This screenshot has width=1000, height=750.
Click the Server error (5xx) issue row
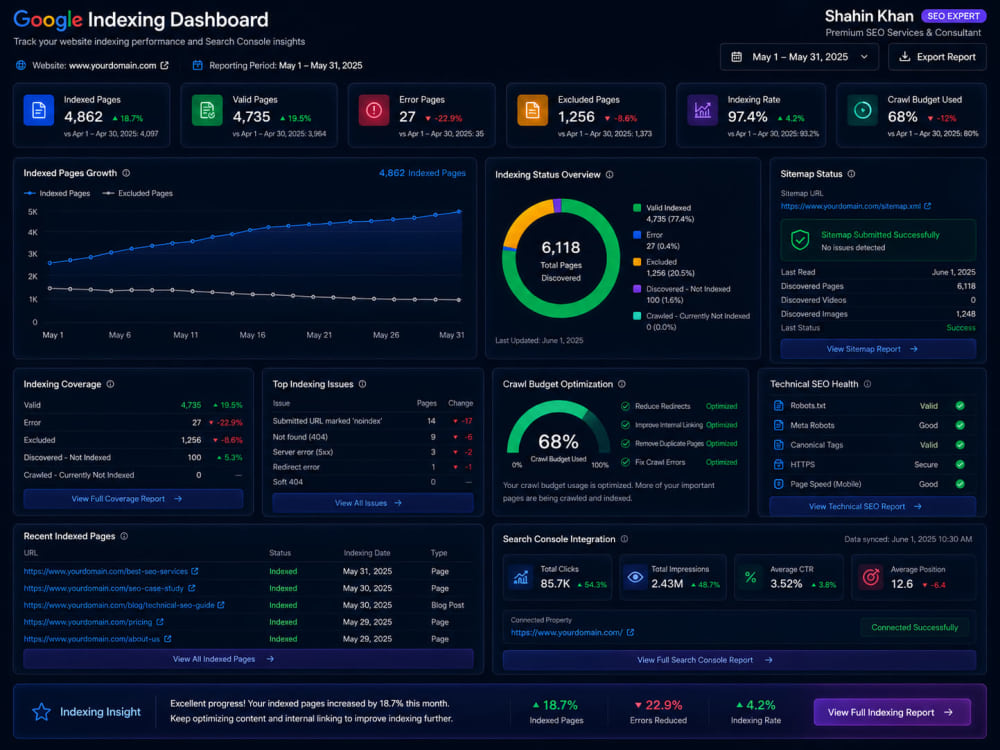(x=372, y=452)
